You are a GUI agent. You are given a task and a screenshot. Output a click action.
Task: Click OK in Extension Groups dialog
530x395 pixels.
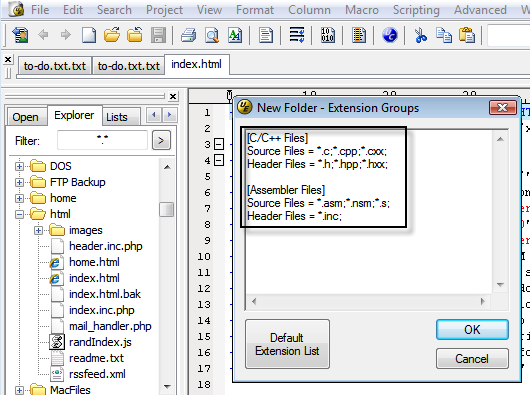point(472,329)
